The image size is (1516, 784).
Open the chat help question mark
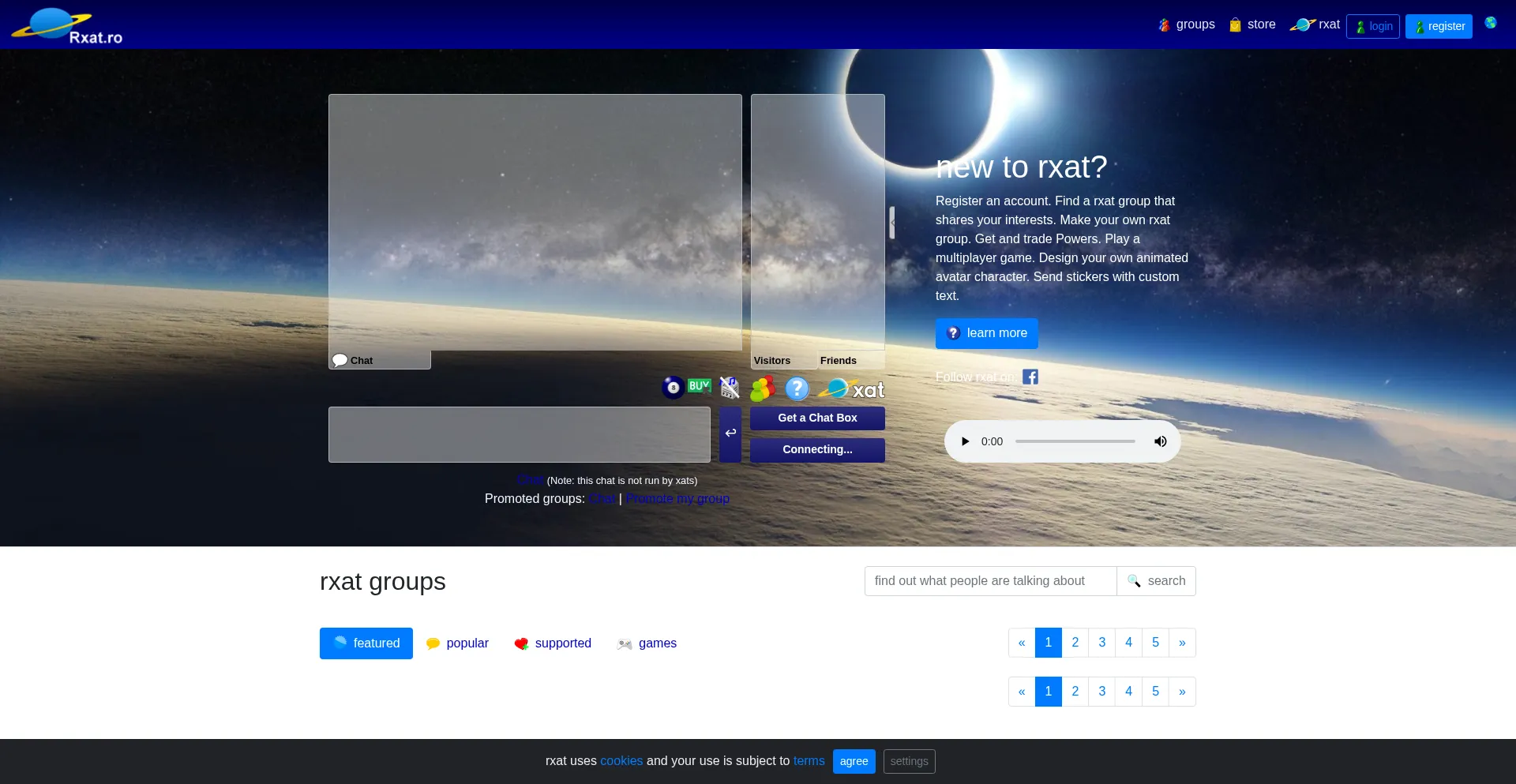(797, 388)
